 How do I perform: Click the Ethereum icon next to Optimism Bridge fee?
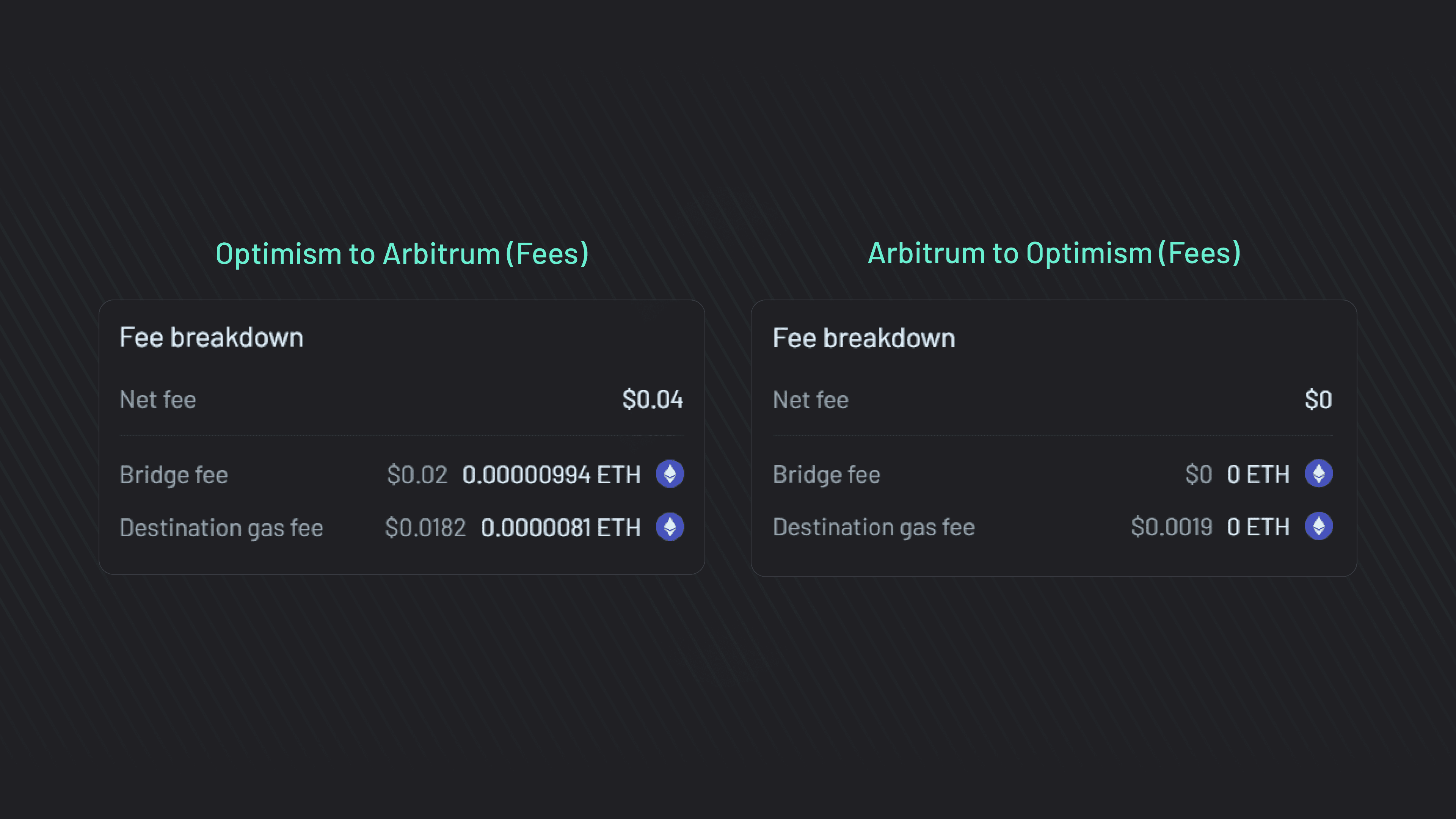click(670, 474)
